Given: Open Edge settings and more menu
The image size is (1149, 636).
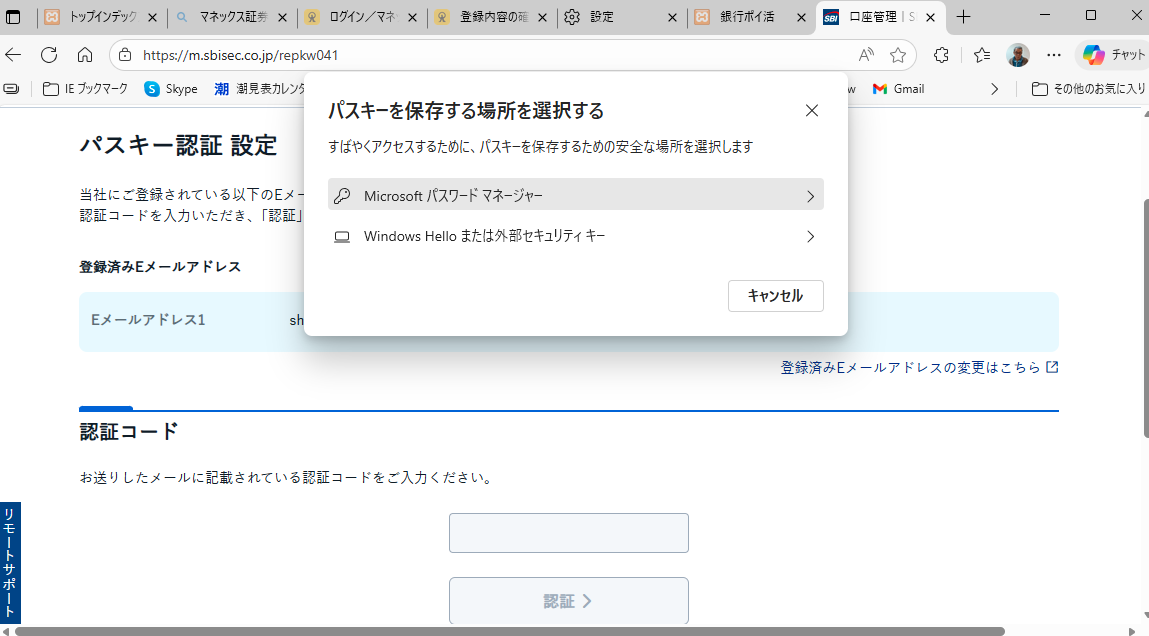Looking at the screenshot, I should [1054, 55].
